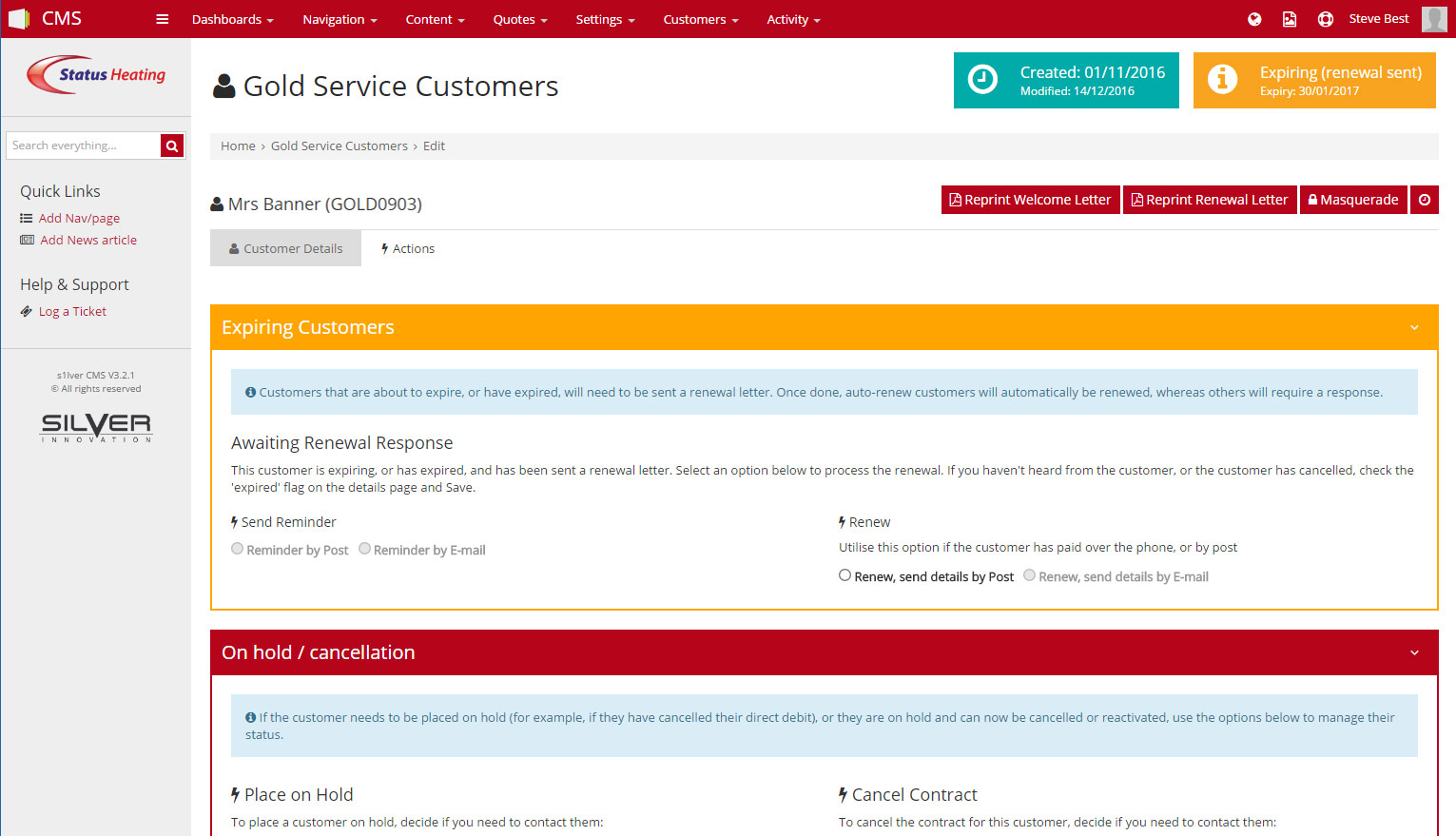Go to Gold Service Customers breadcrumb

pyautogui.click(x=340, y=146)
